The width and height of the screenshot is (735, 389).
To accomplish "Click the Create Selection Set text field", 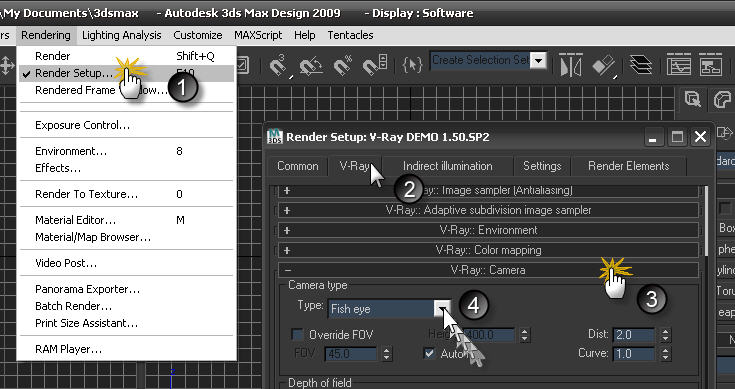I will tap(480, 60).
